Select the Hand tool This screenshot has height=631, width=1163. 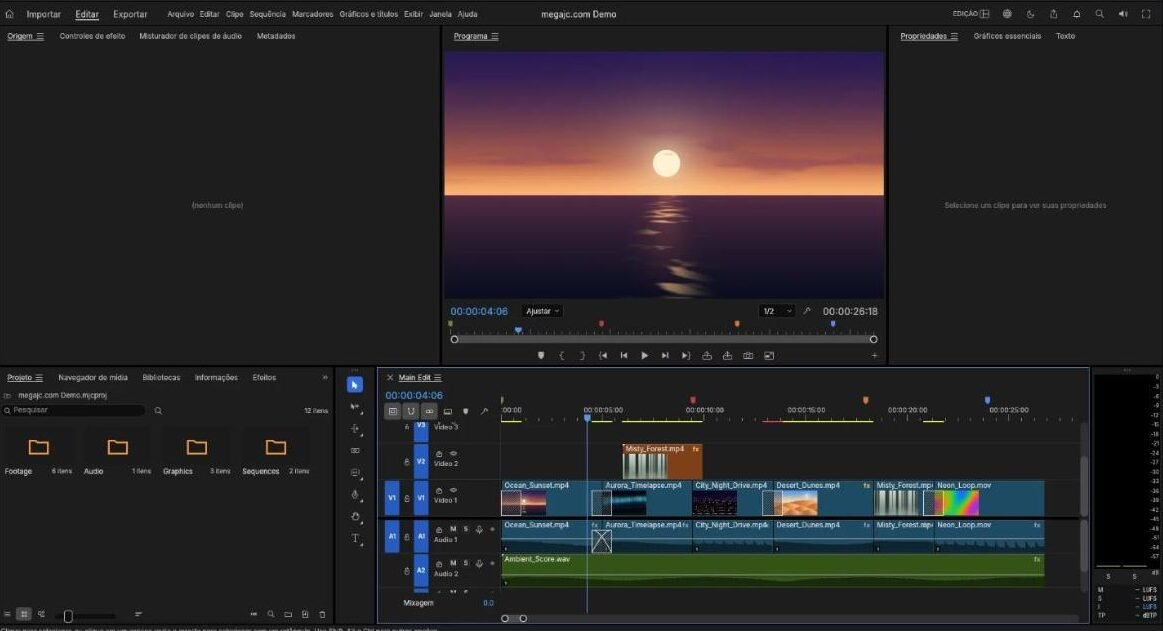(355, 517)
